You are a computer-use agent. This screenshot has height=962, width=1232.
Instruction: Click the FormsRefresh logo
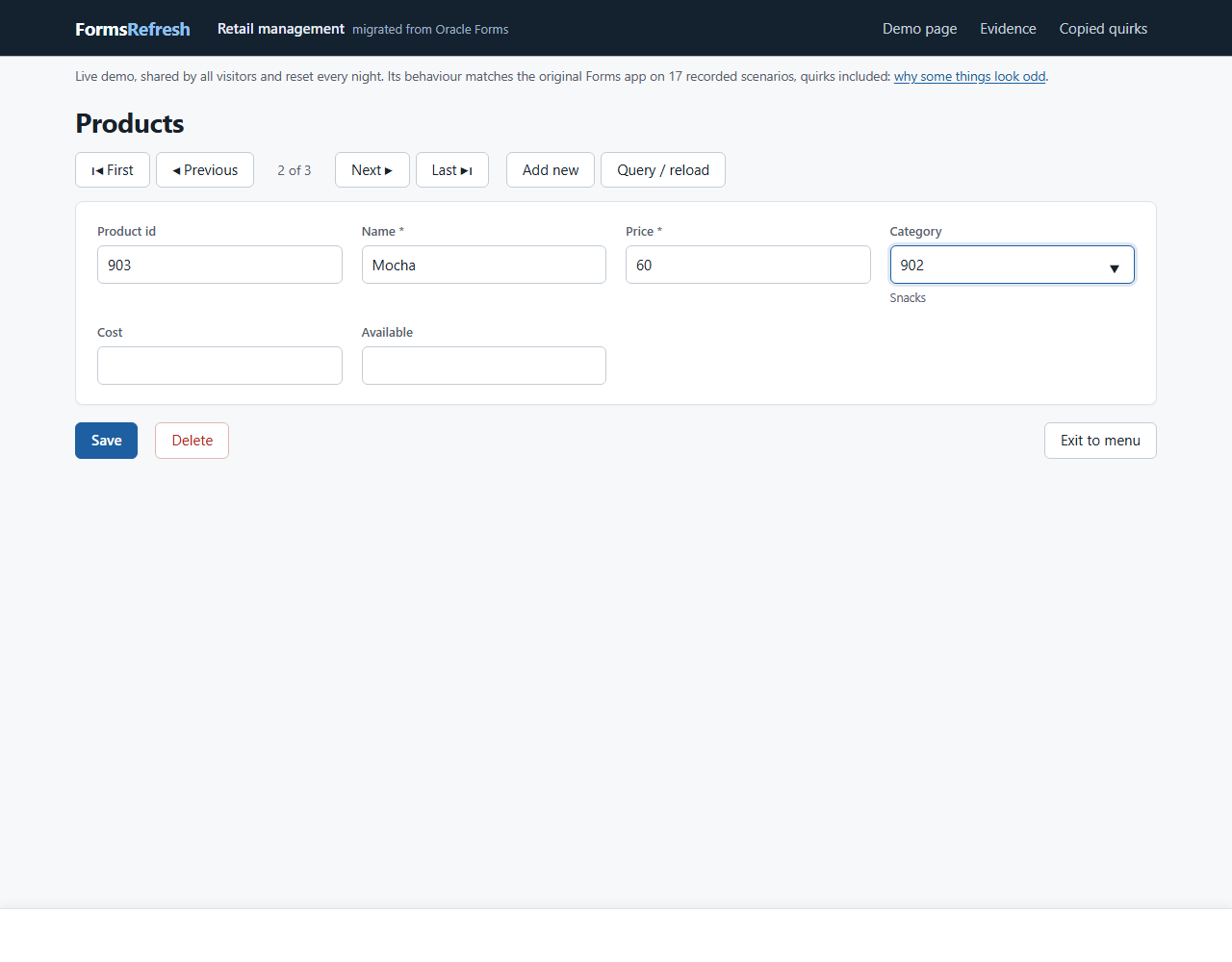tap(133, 29)
